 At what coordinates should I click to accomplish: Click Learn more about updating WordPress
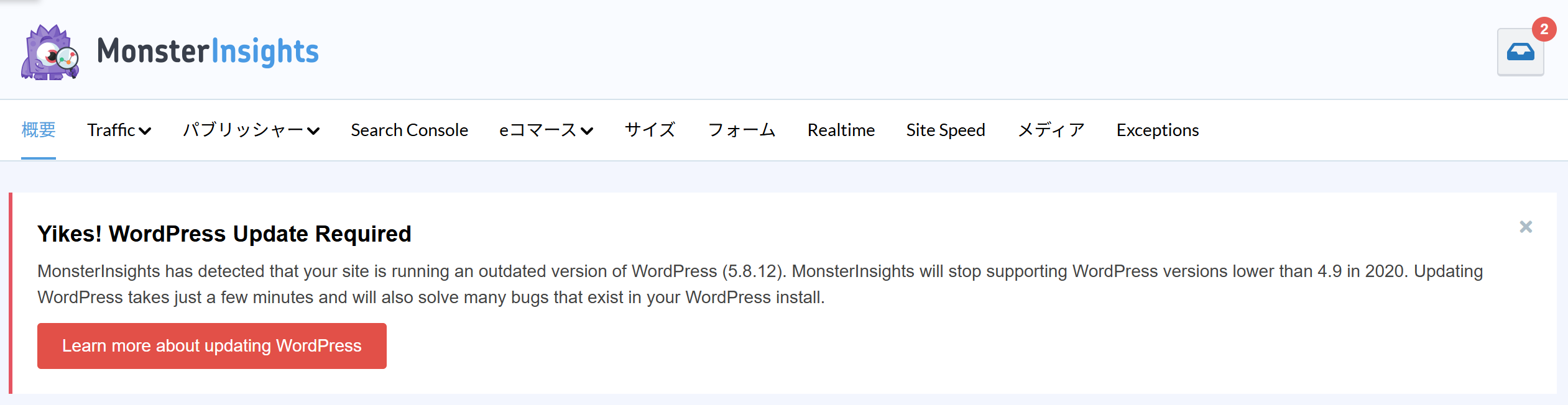212,346
